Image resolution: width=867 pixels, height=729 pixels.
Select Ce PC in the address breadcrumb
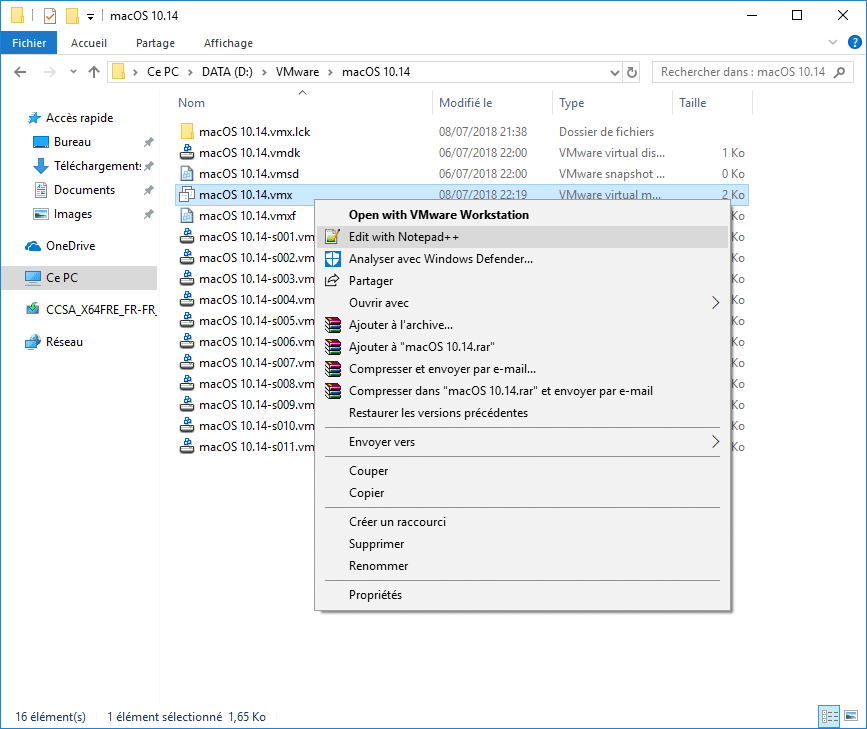(163, 72)
